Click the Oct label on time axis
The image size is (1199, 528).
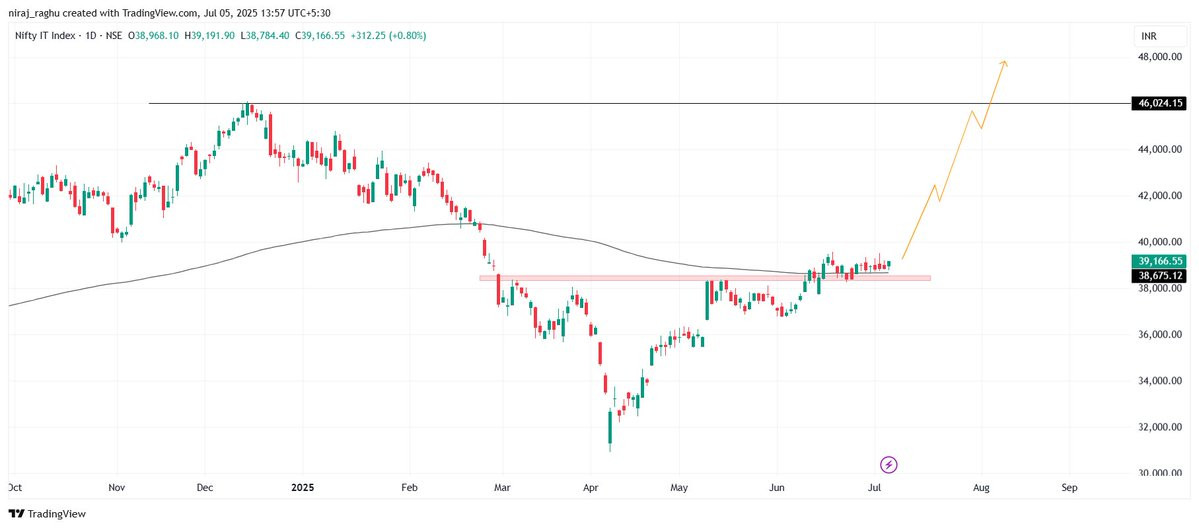(x=14, y=488)
